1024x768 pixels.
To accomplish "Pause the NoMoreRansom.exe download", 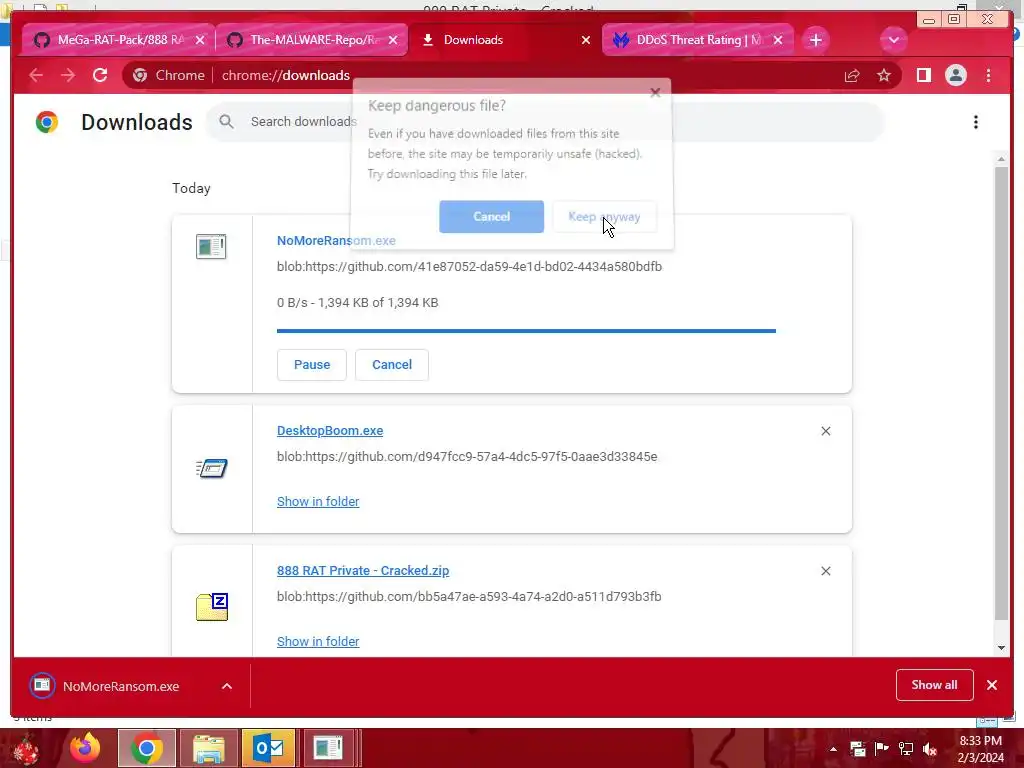I will pos(312,364).
